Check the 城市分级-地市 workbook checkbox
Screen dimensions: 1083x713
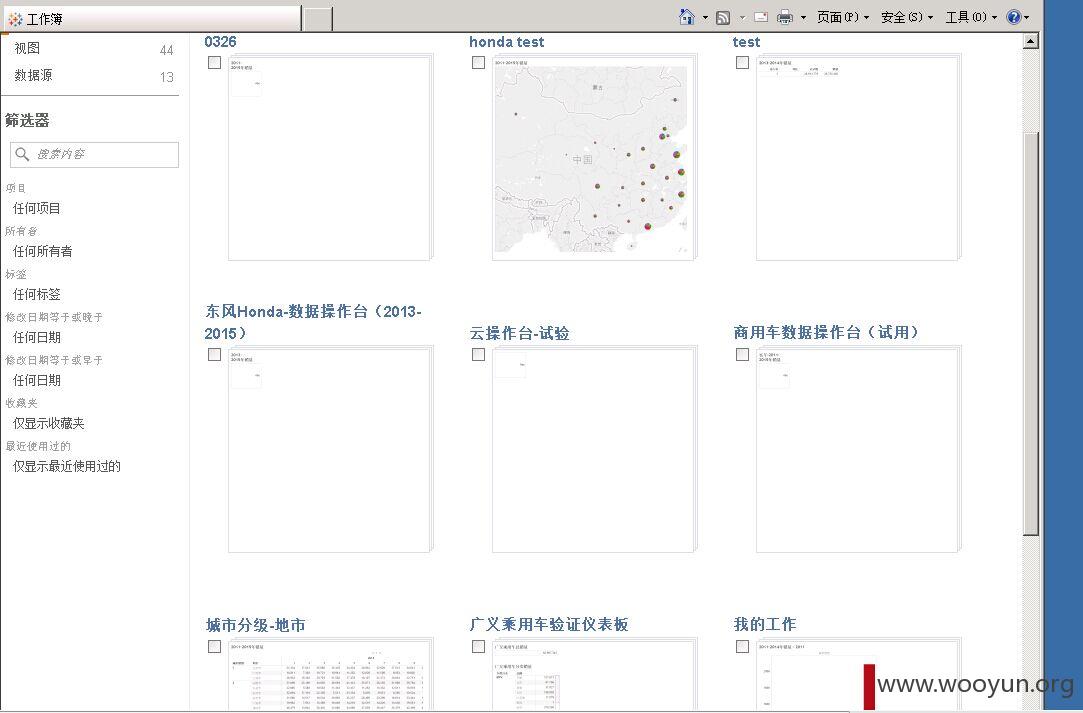click(215, 647)
